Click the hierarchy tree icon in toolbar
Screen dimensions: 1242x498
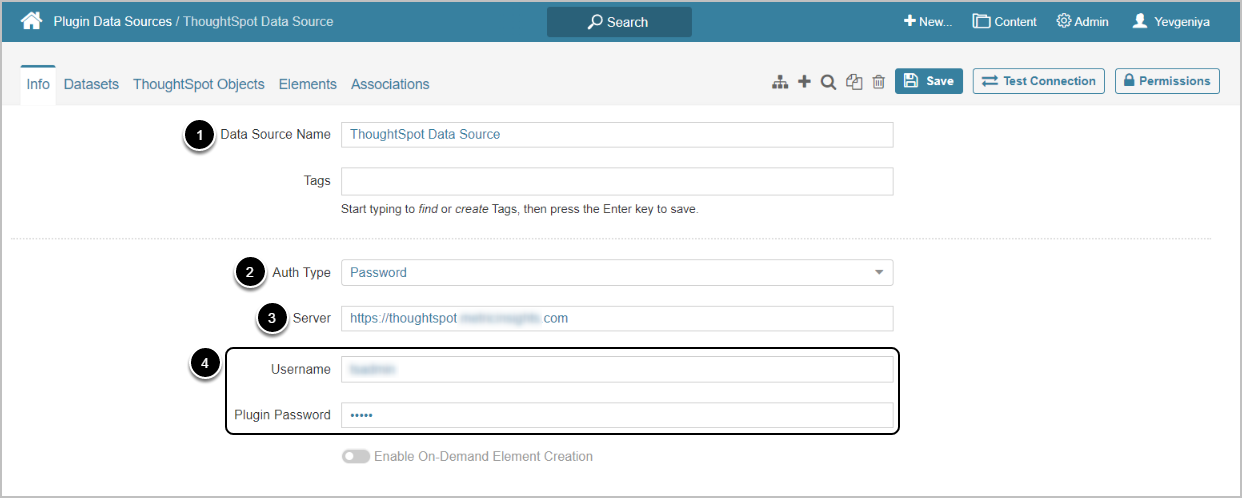click(x=780, y=82)
